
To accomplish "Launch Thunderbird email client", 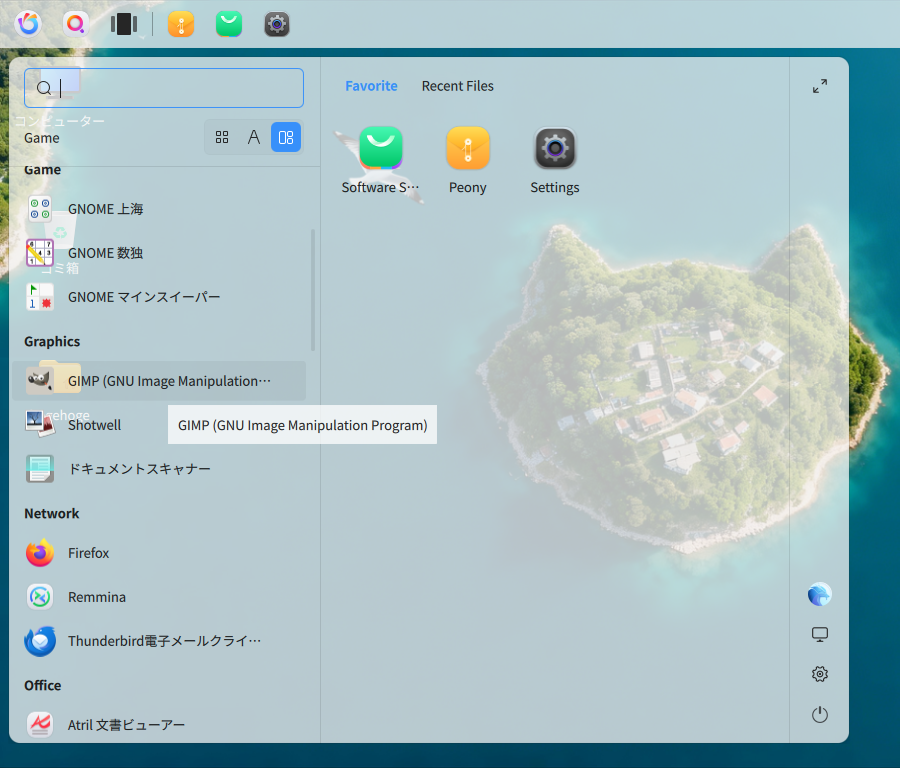I will 159,641.
